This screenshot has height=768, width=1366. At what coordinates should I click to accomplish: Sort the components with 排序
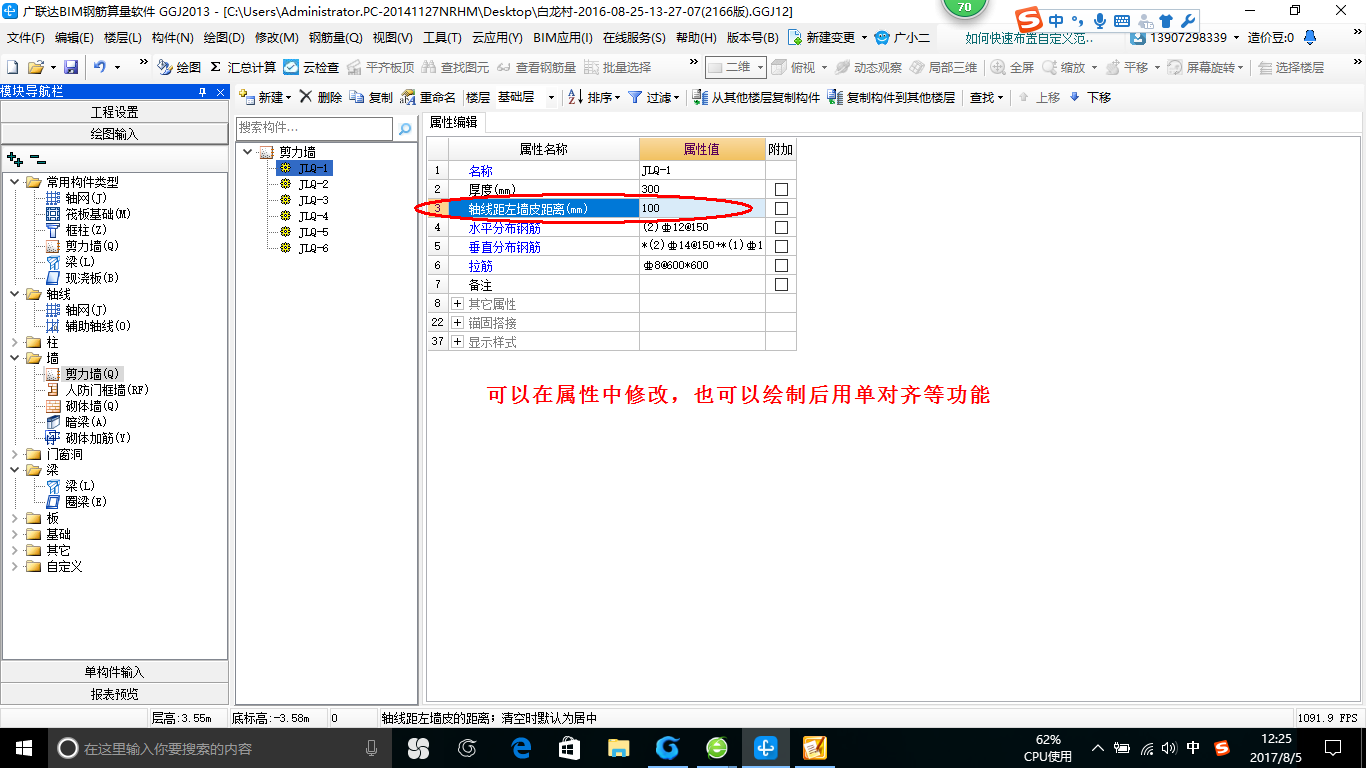point(594,97)
